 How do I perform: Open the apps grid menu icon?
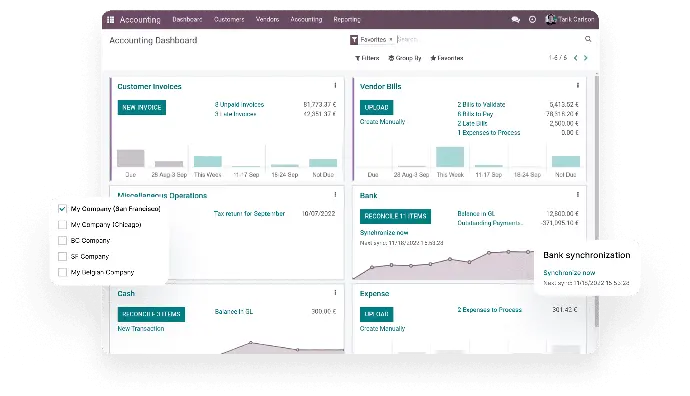click(110, 19)
